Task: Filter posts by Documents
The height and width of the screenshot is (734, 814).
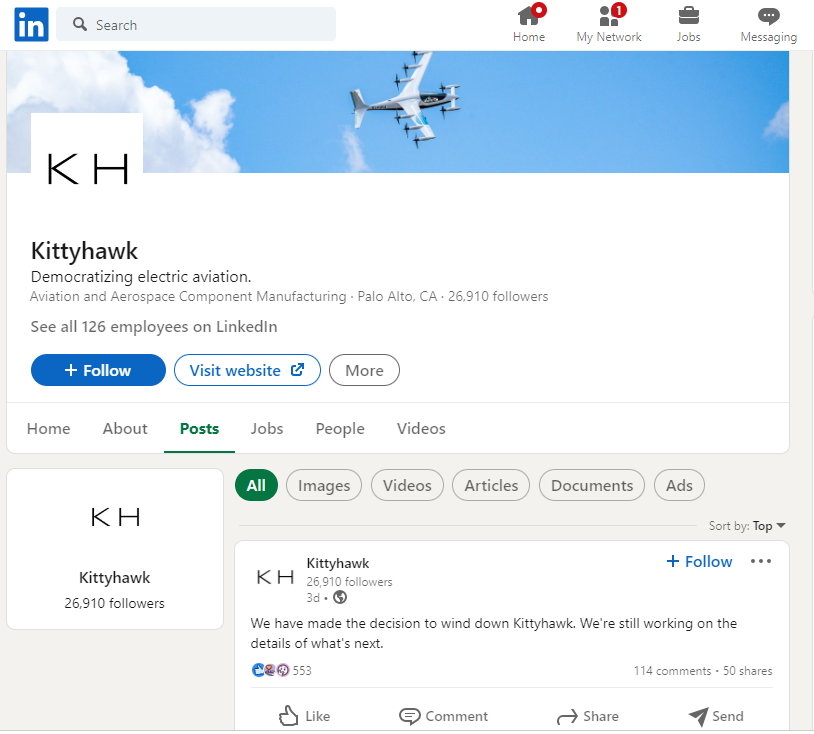Action: pos(592,485)
